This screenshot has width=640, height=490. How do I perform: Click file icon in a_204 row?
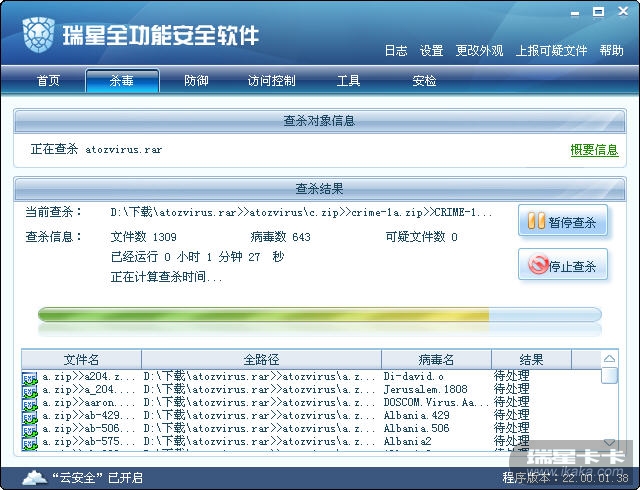pos(29,391)
